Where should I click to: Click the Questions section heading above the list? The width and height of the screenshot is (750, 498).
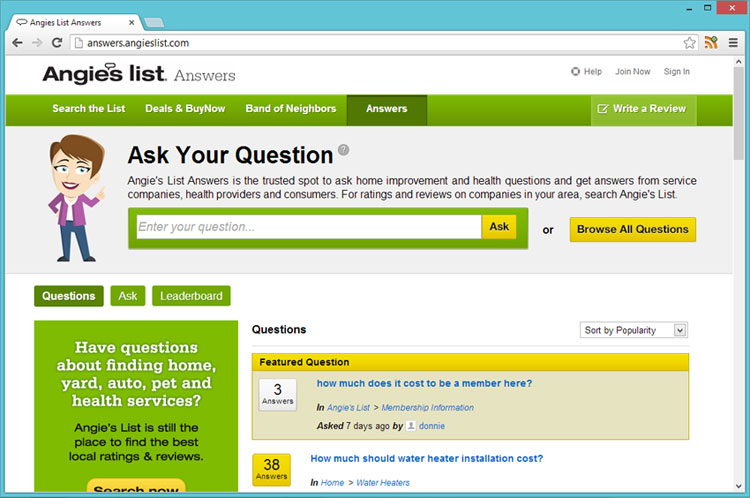pyautogui.click(x=279, y=330)
